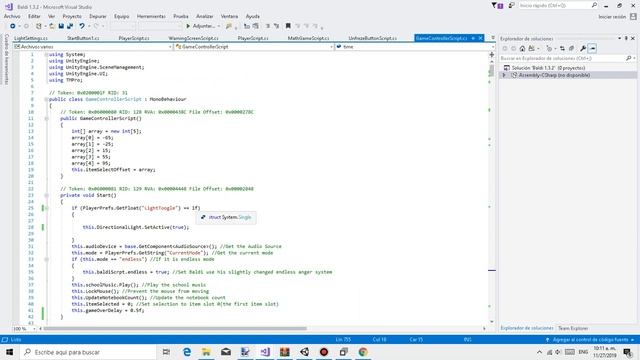Select the Explorador de soluciones bottom tab
The height and width of the screenshot is (360, 640).
(527, 328)
